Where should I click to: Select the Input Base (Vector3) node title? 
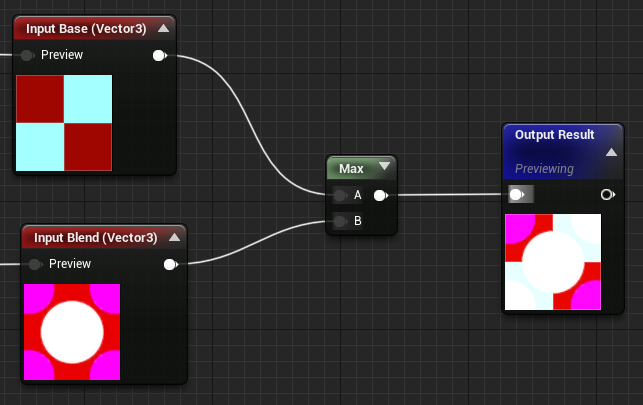86,29
